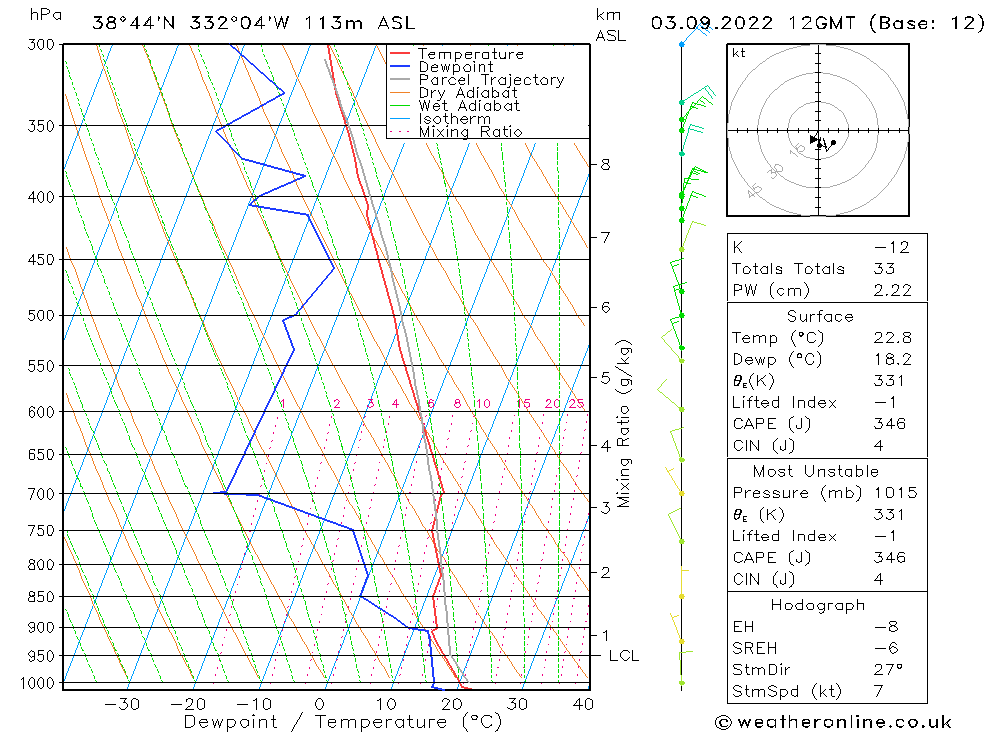Screen dimensions: 1000x733
Task: Click the LCL marker label
Action: point(624,656)
